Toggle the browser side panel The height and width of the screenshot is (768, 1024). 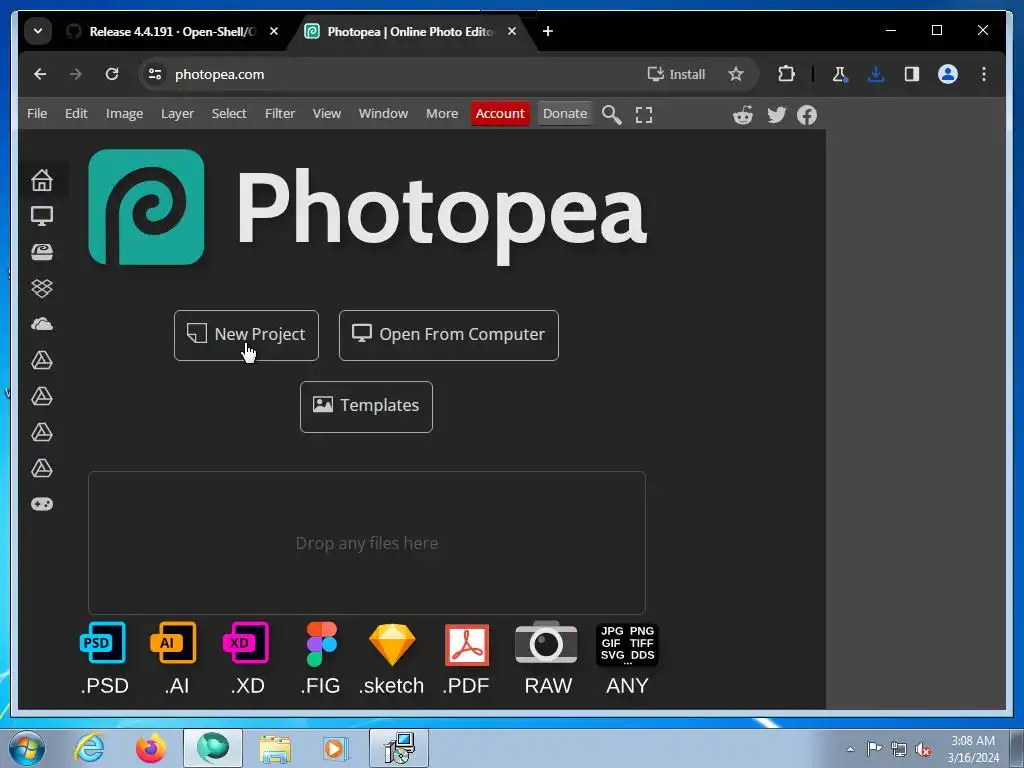pyautogui.click(x=912, y=74)
